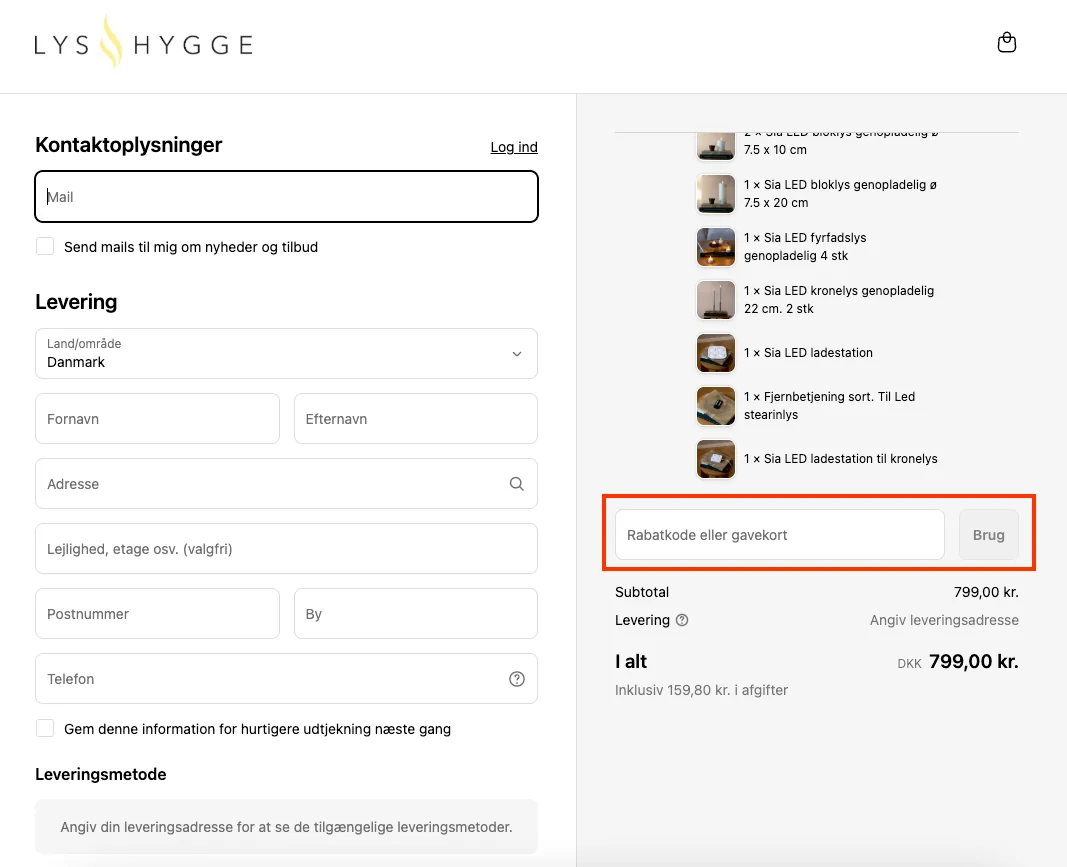Focus the Mail input field
Image resolution: width=1067 pixels, height=867 pixels.
tap(286, 196)
